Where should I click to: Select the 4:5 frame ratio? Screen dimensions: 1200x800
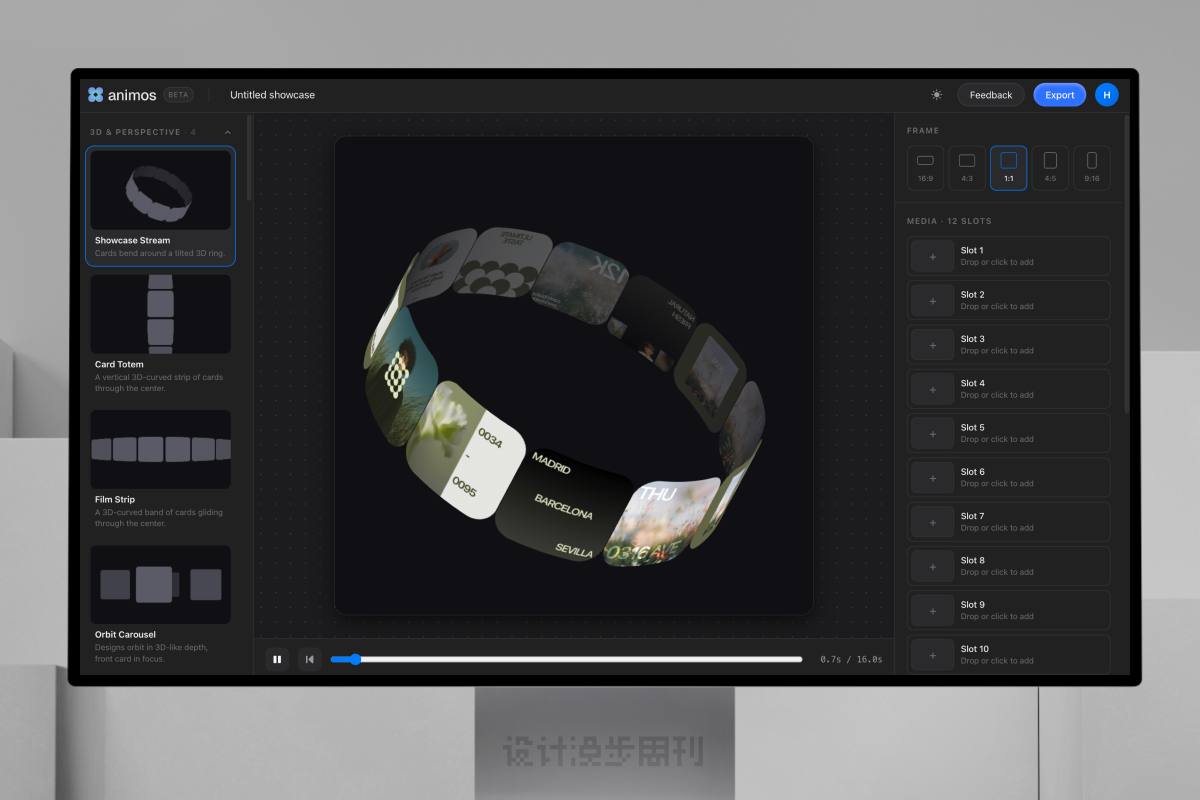(1050, 168)
